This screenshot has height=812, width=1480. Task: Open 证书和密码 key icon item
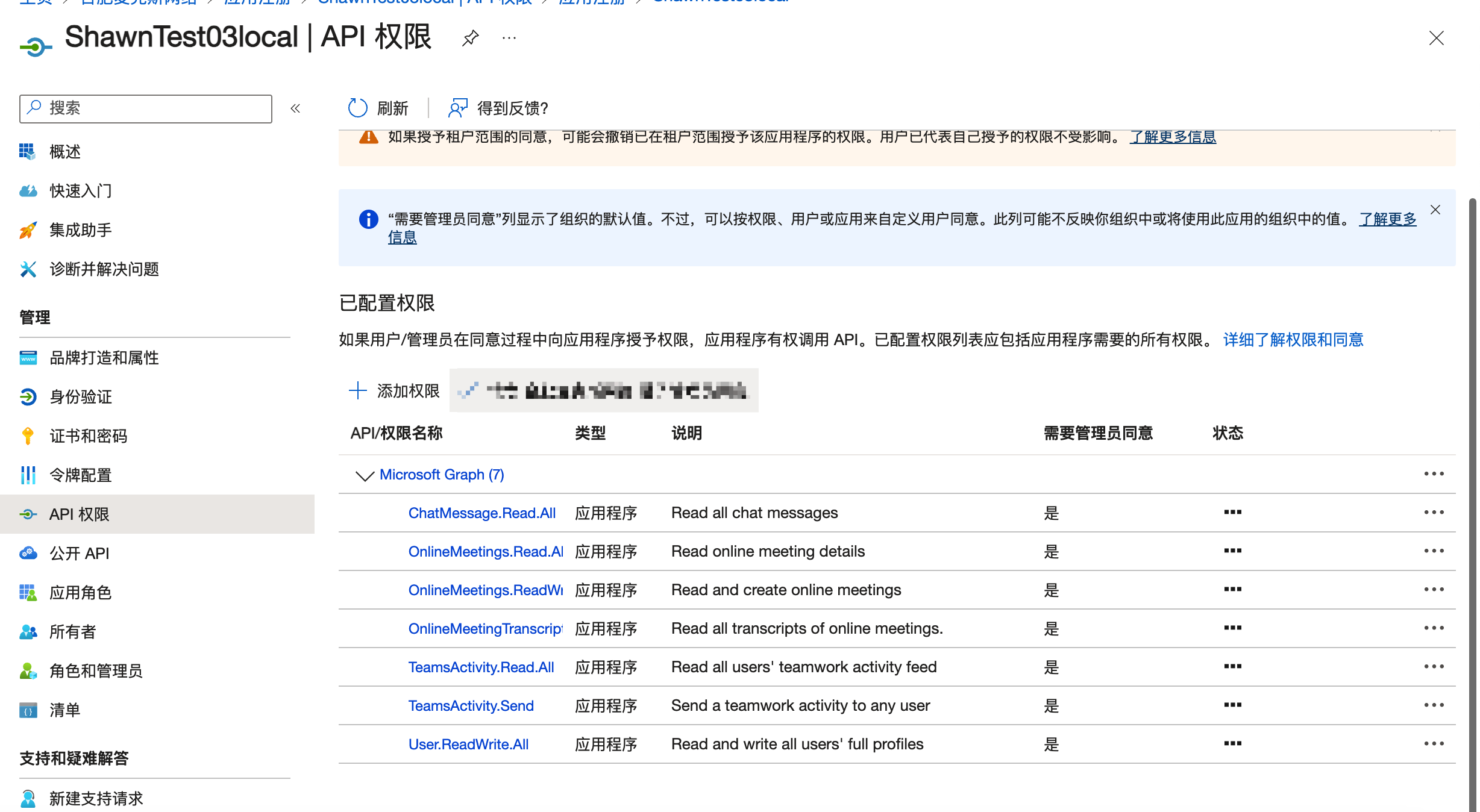click(x=28, y=436)
